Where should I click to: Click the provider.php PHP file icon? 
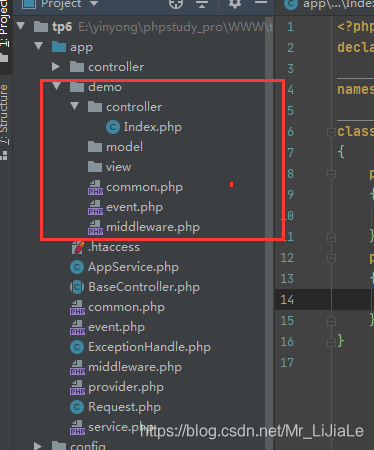point(77,387)
